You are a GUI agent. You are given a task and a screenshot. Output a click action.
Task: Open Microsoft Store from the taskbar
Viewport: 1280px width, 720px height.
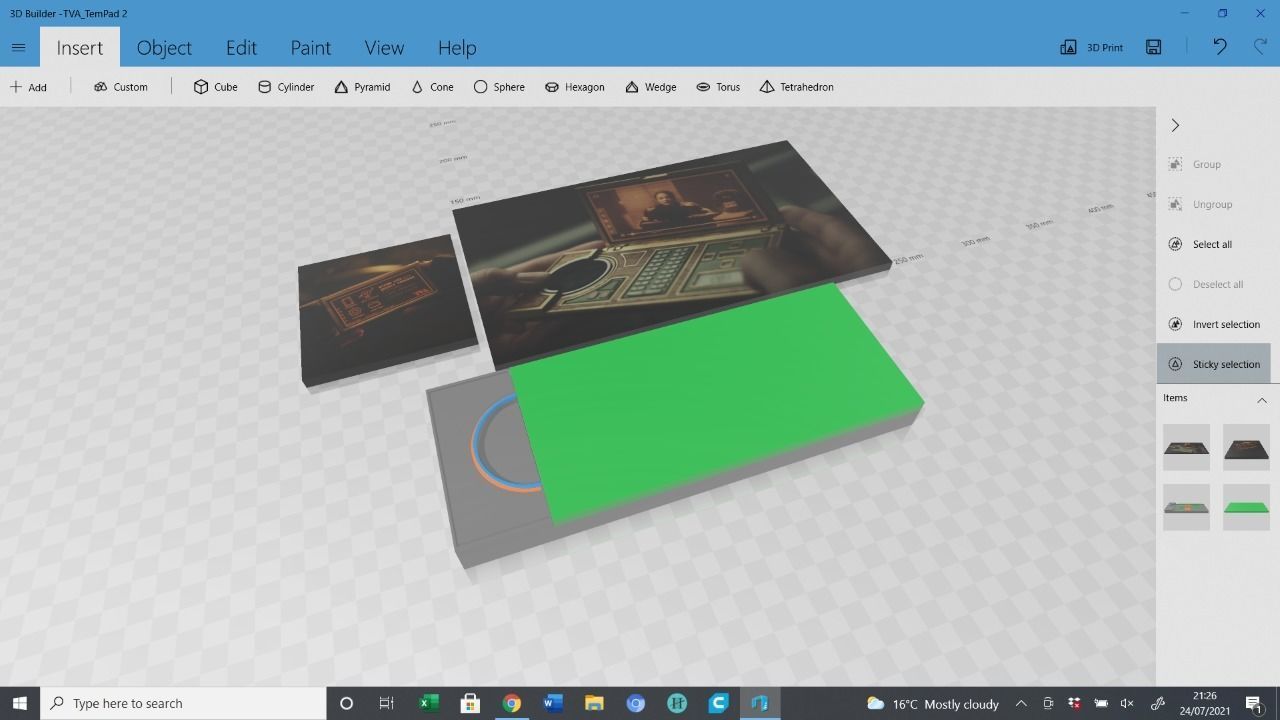click(470, 703)
